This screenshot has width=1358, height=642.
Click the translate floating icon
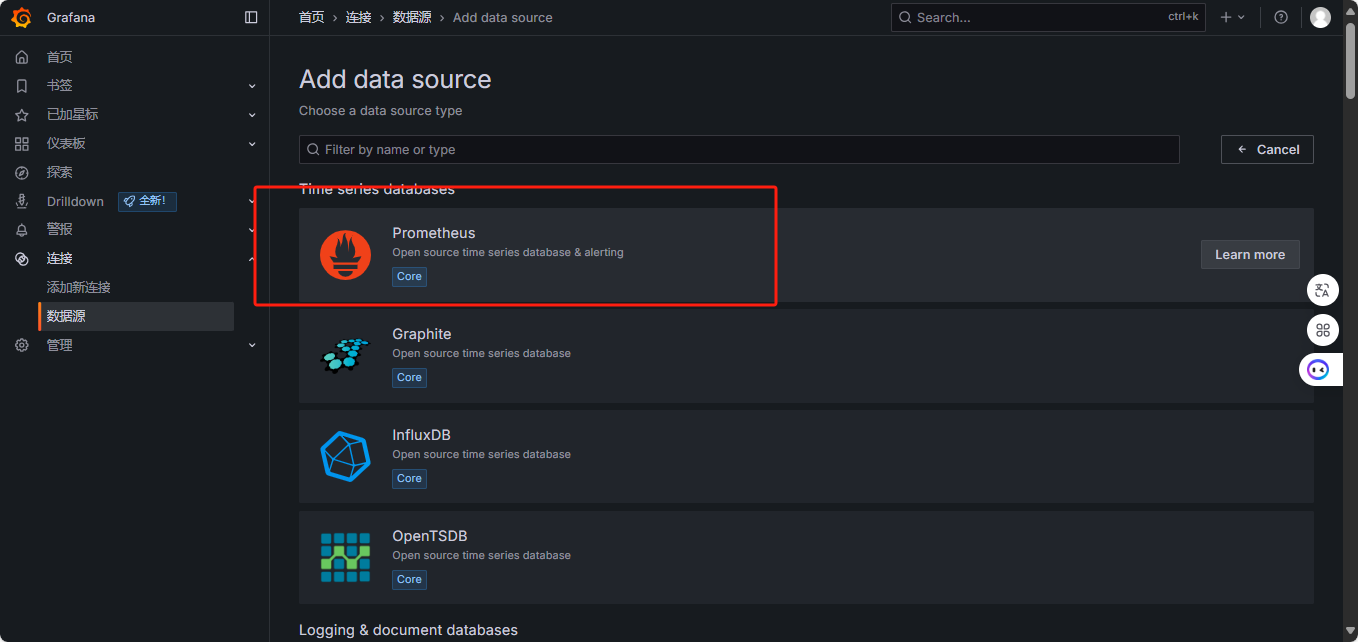point(1322,290)
